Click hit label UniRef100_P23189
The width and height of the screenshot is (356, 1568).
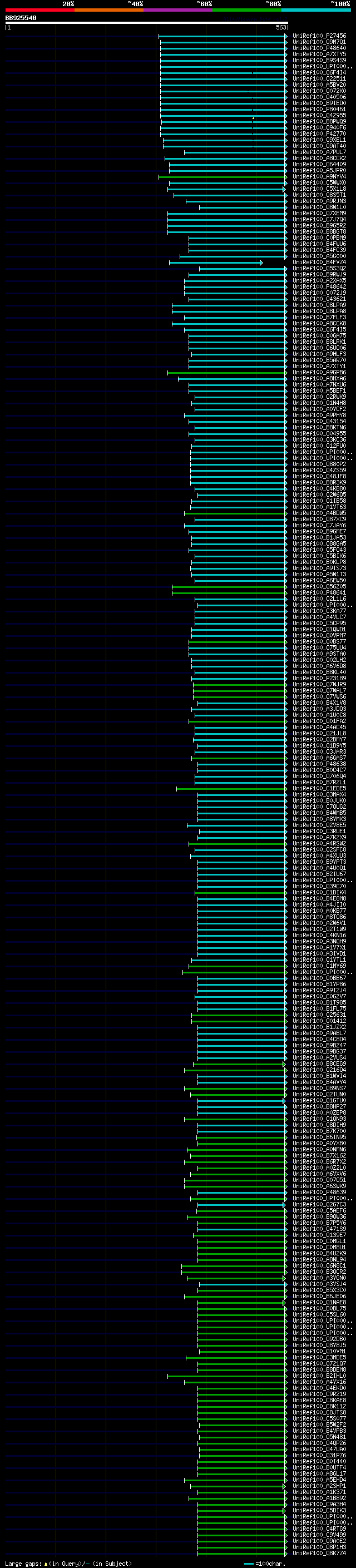click(319, 678)
